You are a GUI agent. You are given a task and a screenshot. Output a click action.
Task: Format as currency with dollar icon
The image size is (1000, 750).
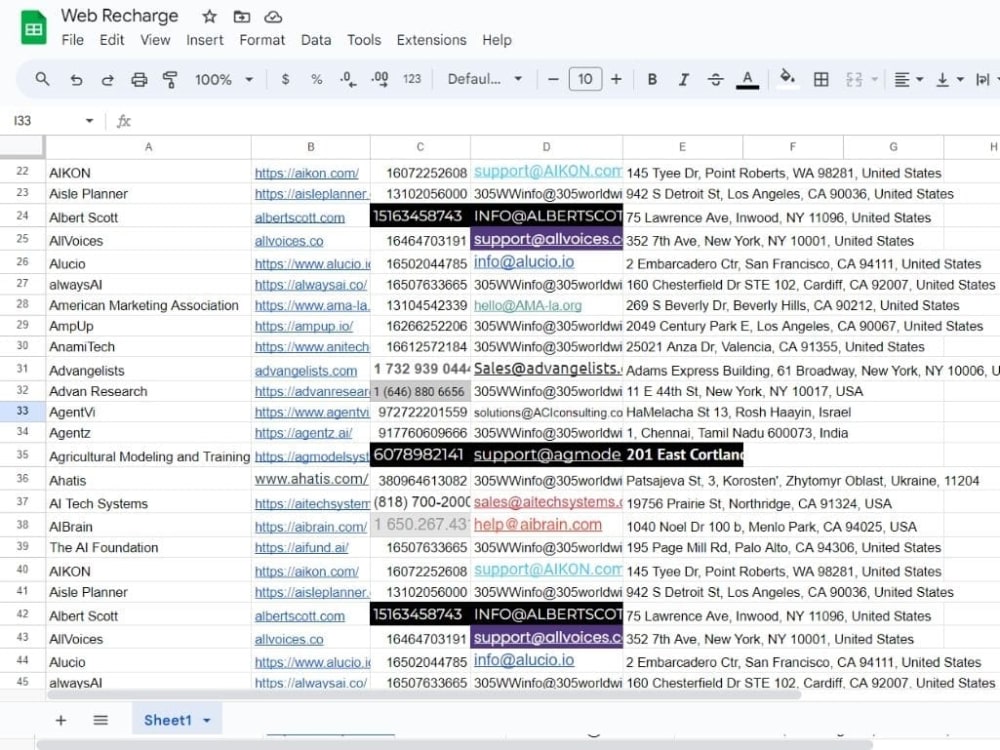pyautogui.click(x=285, y=79)
